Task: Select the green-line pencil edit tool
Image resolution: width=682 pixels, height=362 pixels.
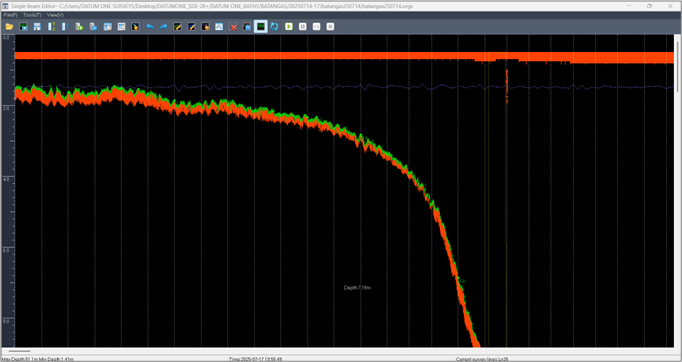Action: tap(177, 27)
